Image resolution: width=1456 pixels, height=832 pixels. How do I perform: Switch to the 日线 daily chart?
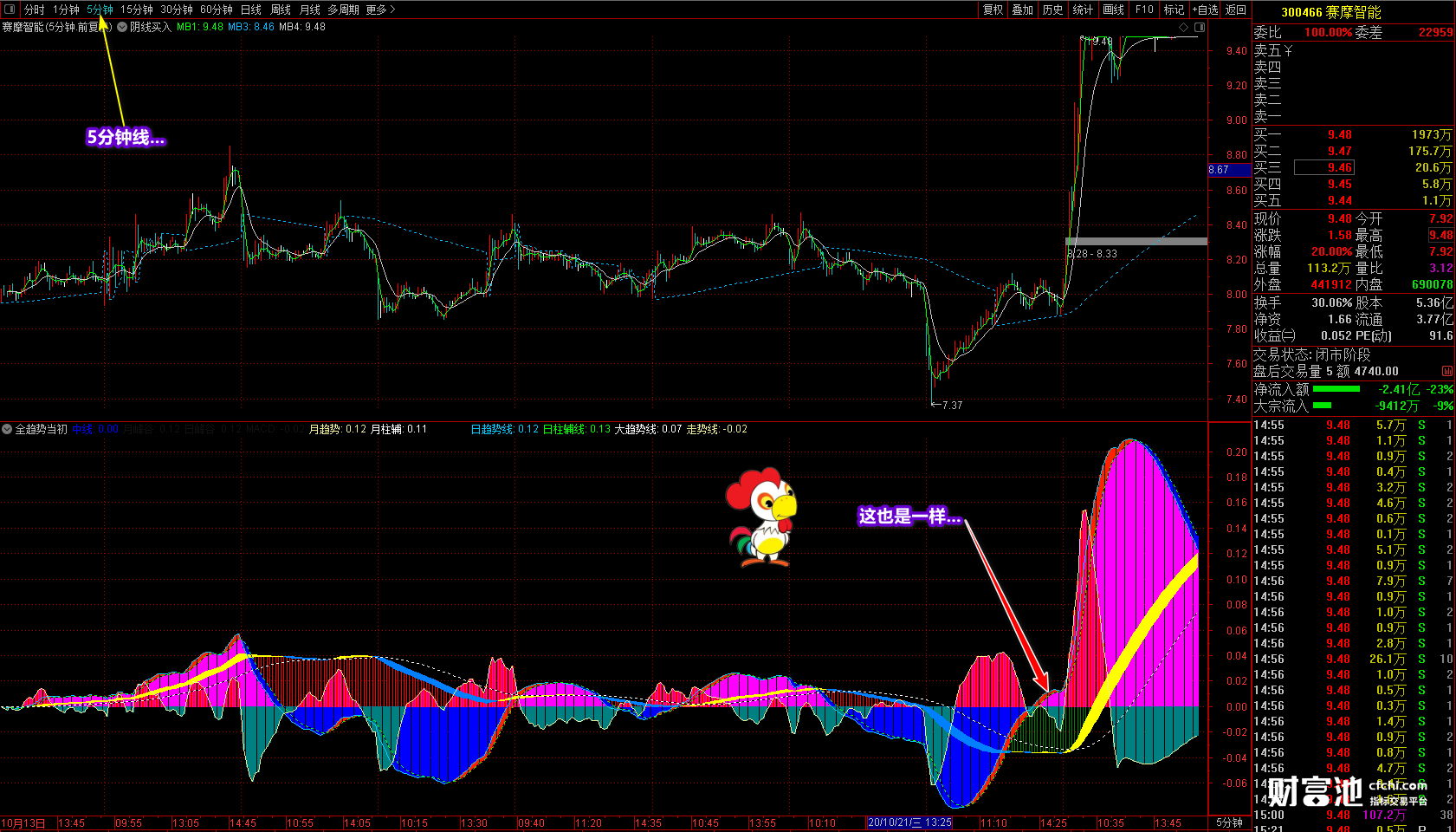pyautogui.click(x=251, y=10)
